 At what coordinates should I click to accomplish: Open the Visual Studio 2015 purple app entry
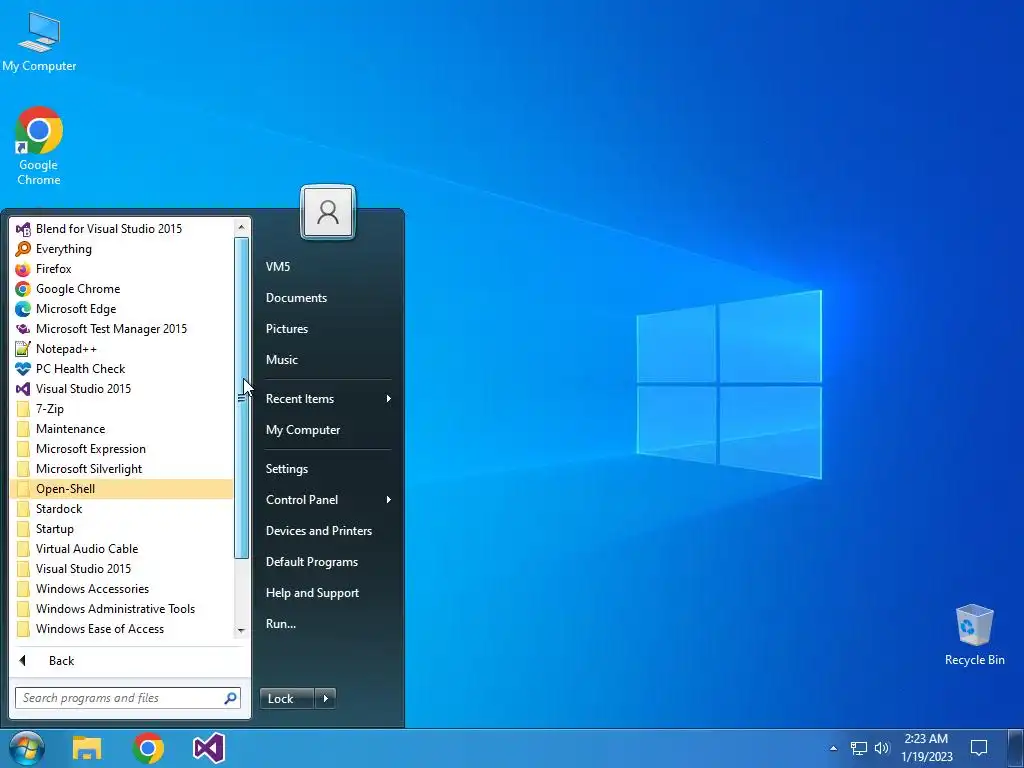(x=121, y=389)
